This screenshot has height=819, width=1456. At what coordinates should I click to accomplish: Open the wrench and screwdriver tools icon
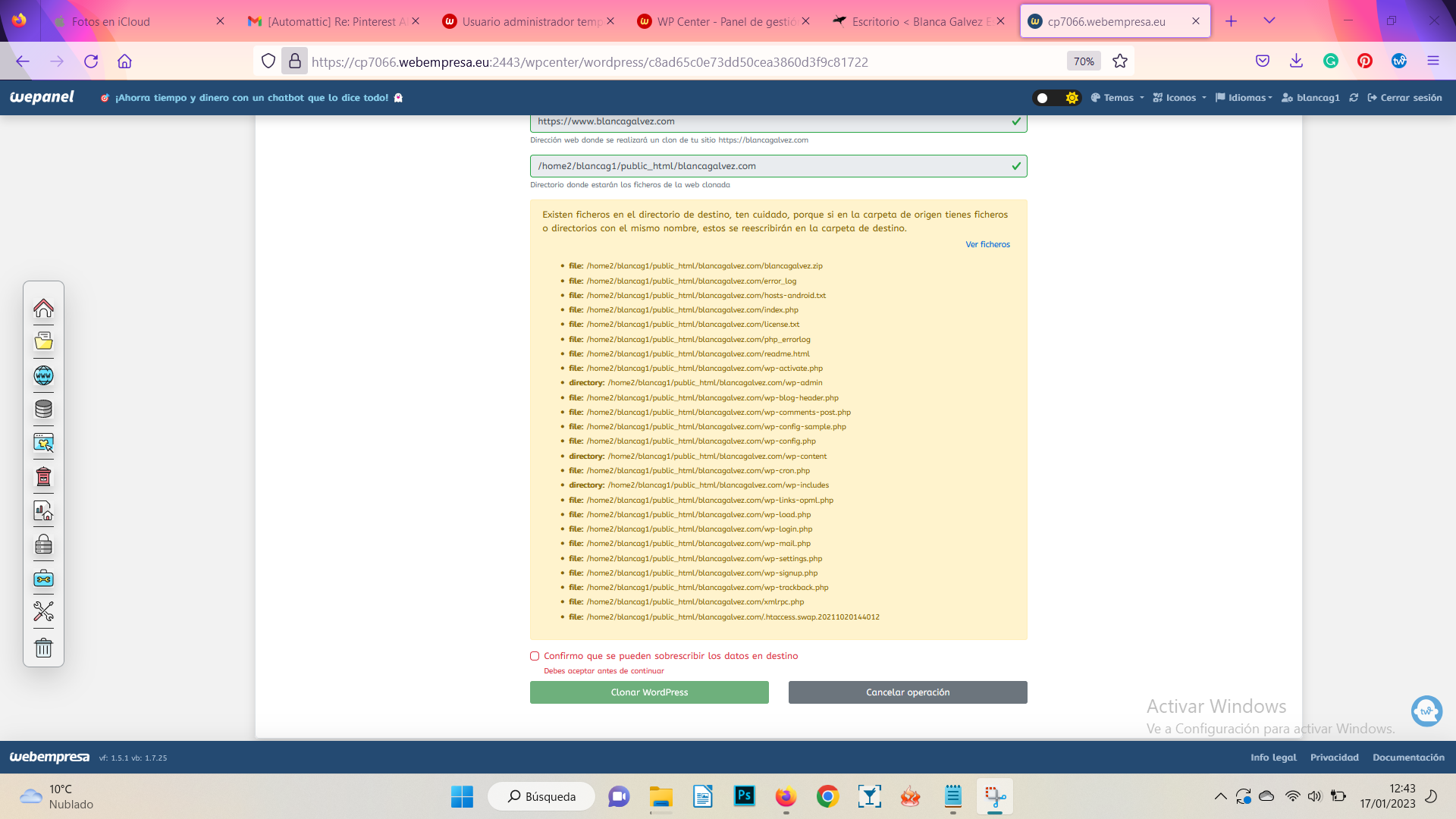pos(43,611)
